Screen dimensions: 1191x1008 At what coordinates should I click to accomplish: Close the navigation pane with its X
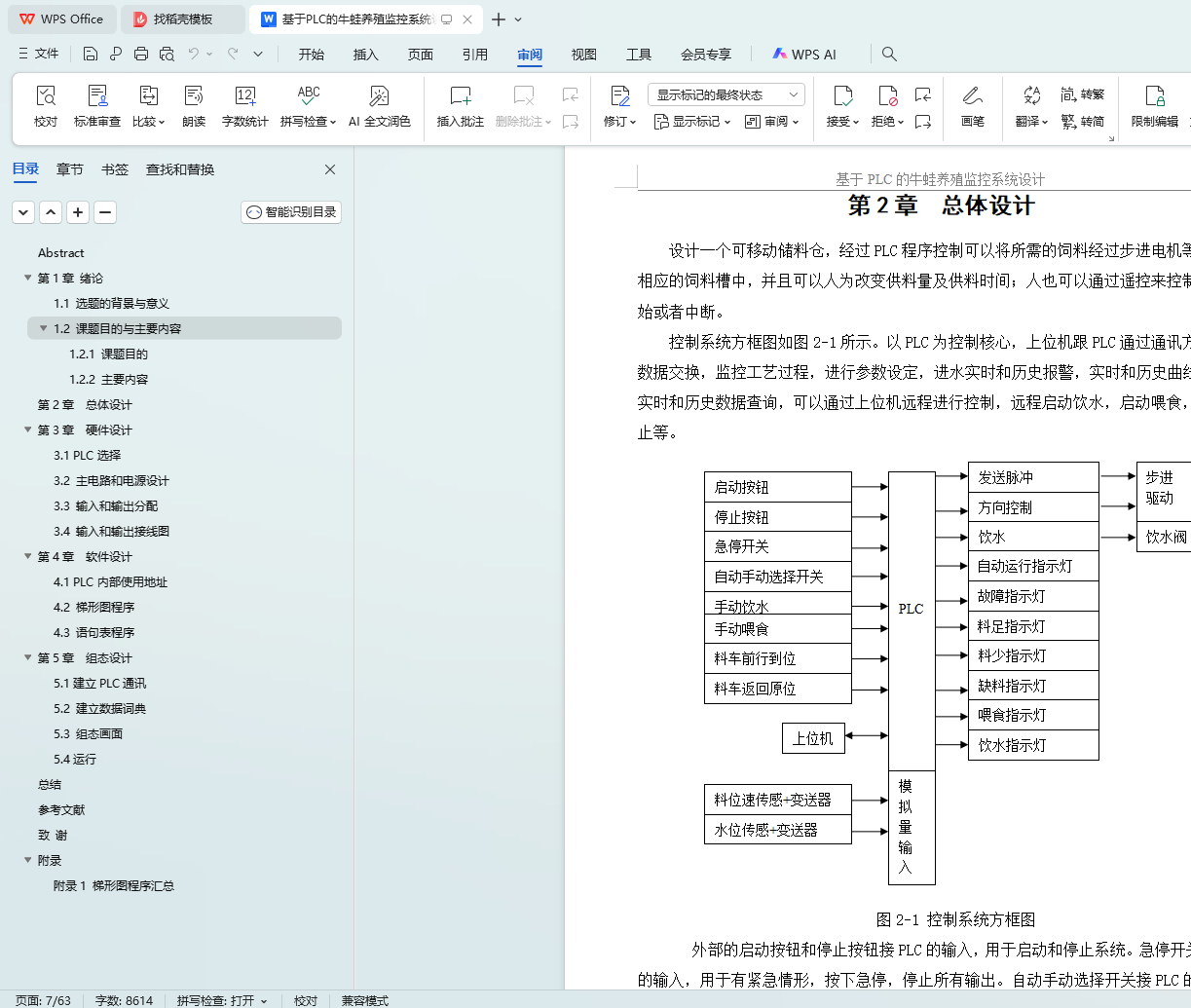tap(330, 169)
